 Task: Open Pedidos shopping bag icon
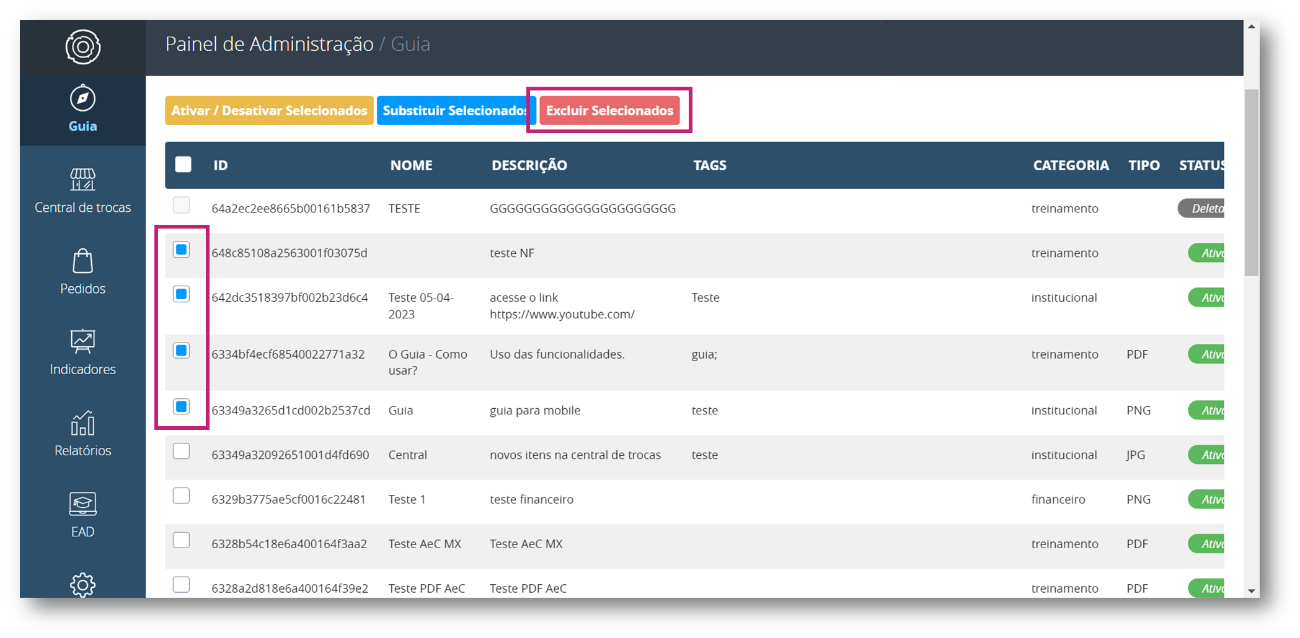pyautogui.click(x=83, y=261)
